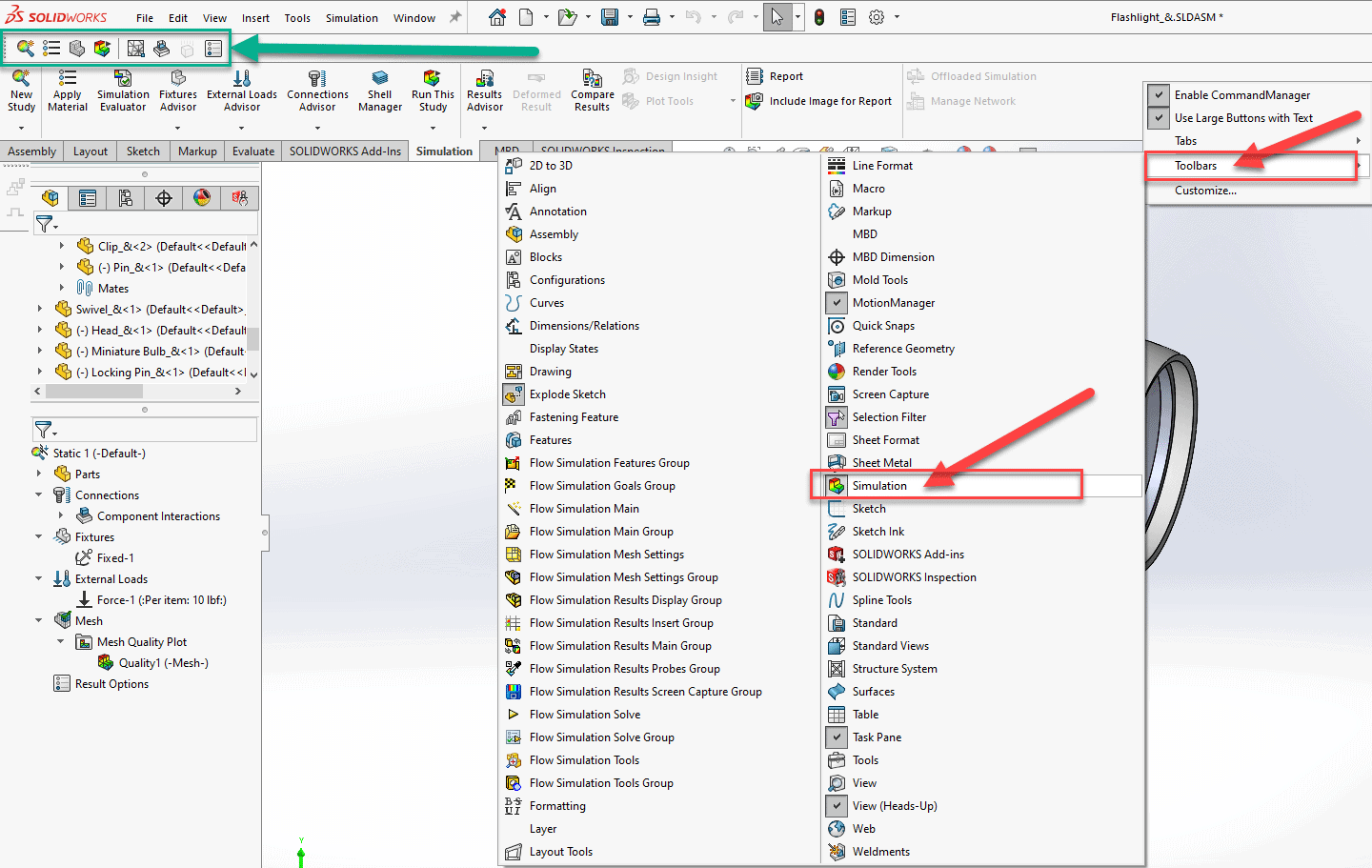Image resolution: width=1372 pixels, height=868 pixels.
Task: Expand Parts node in study tree
Action: pyautogui.click(x=38, y=474)
